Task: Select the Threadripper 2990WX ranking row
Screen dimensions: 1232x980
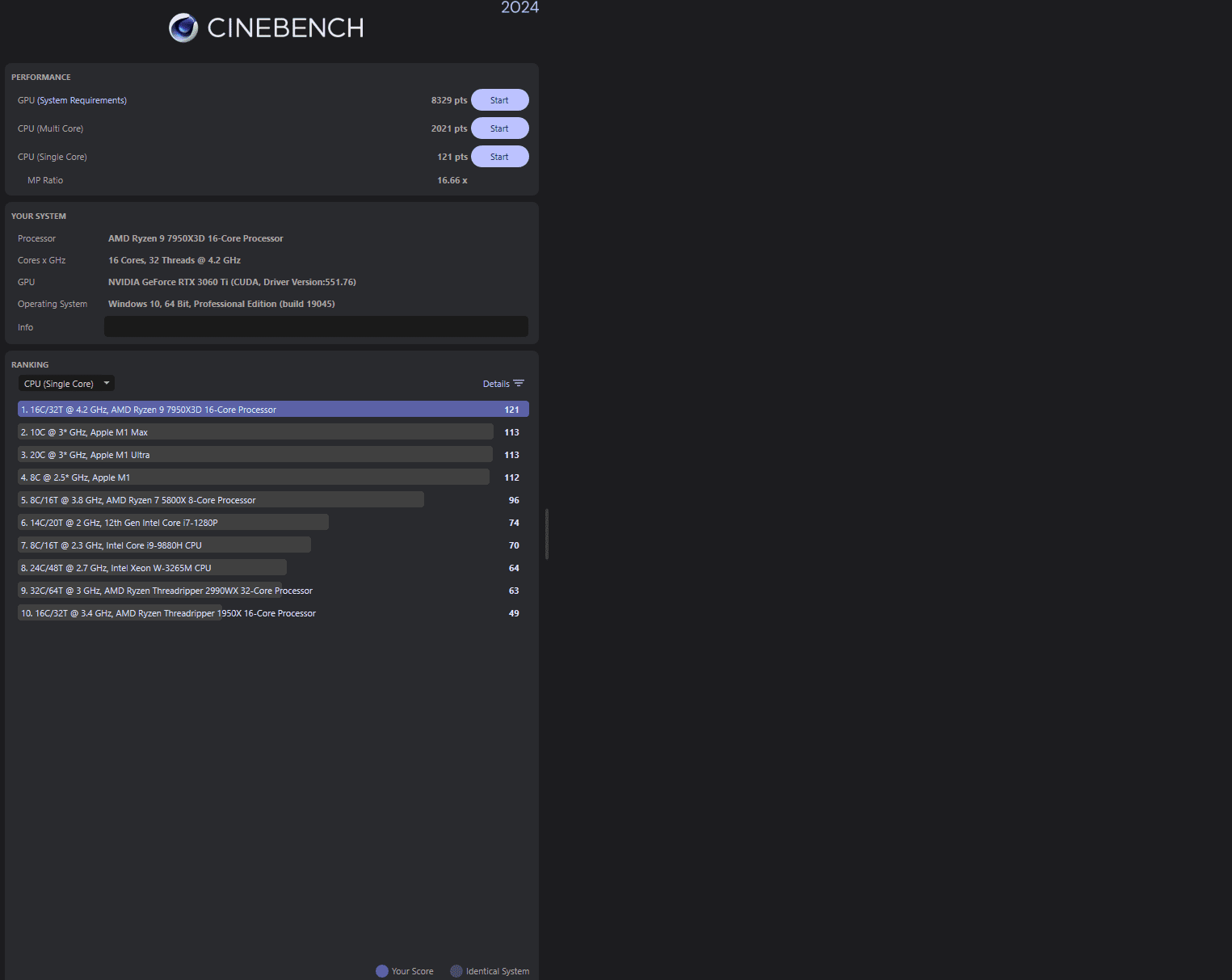Action: click(x=273, y=591)
